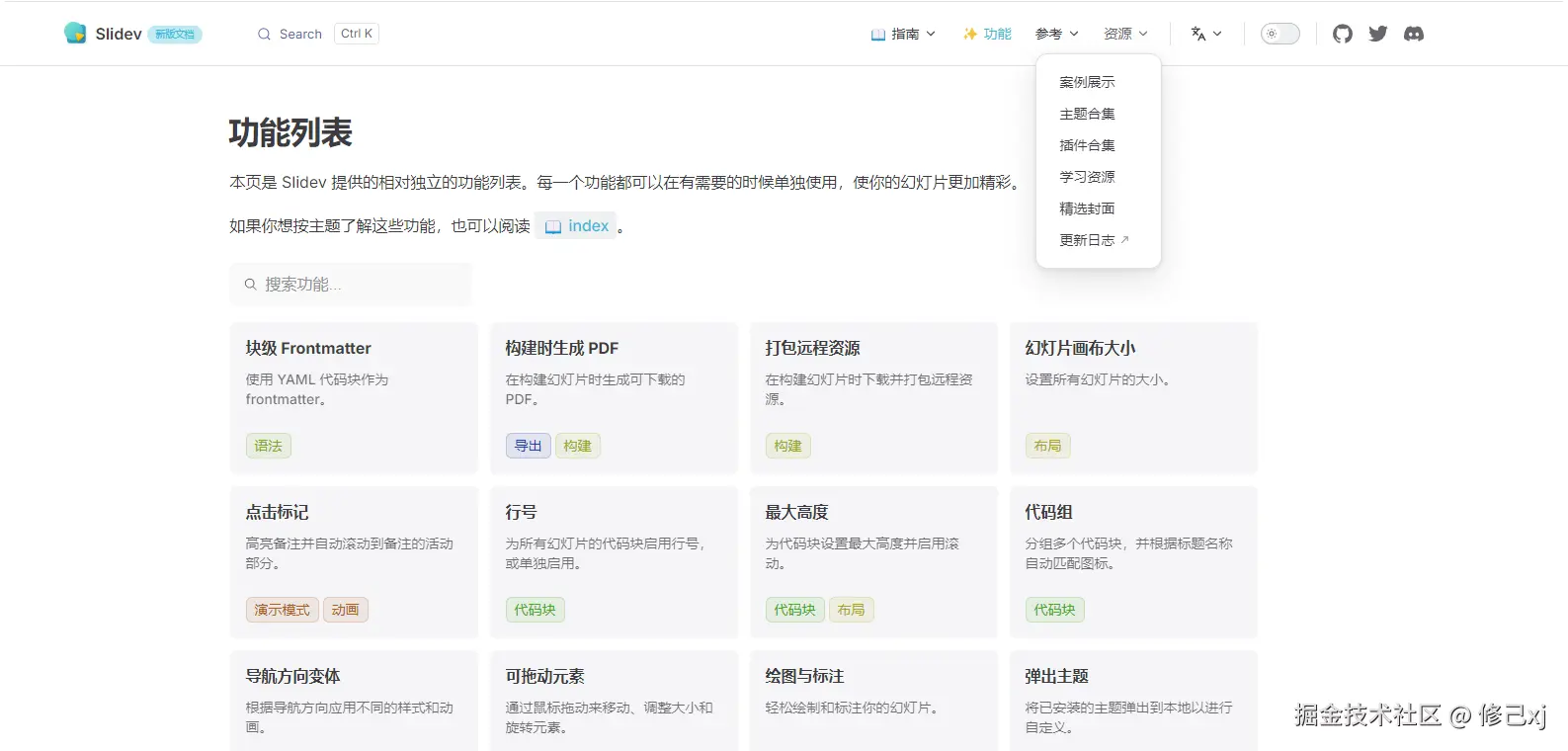1568x751 pixels.
Task: Go to the 功能 nav item
Action: 987,34
